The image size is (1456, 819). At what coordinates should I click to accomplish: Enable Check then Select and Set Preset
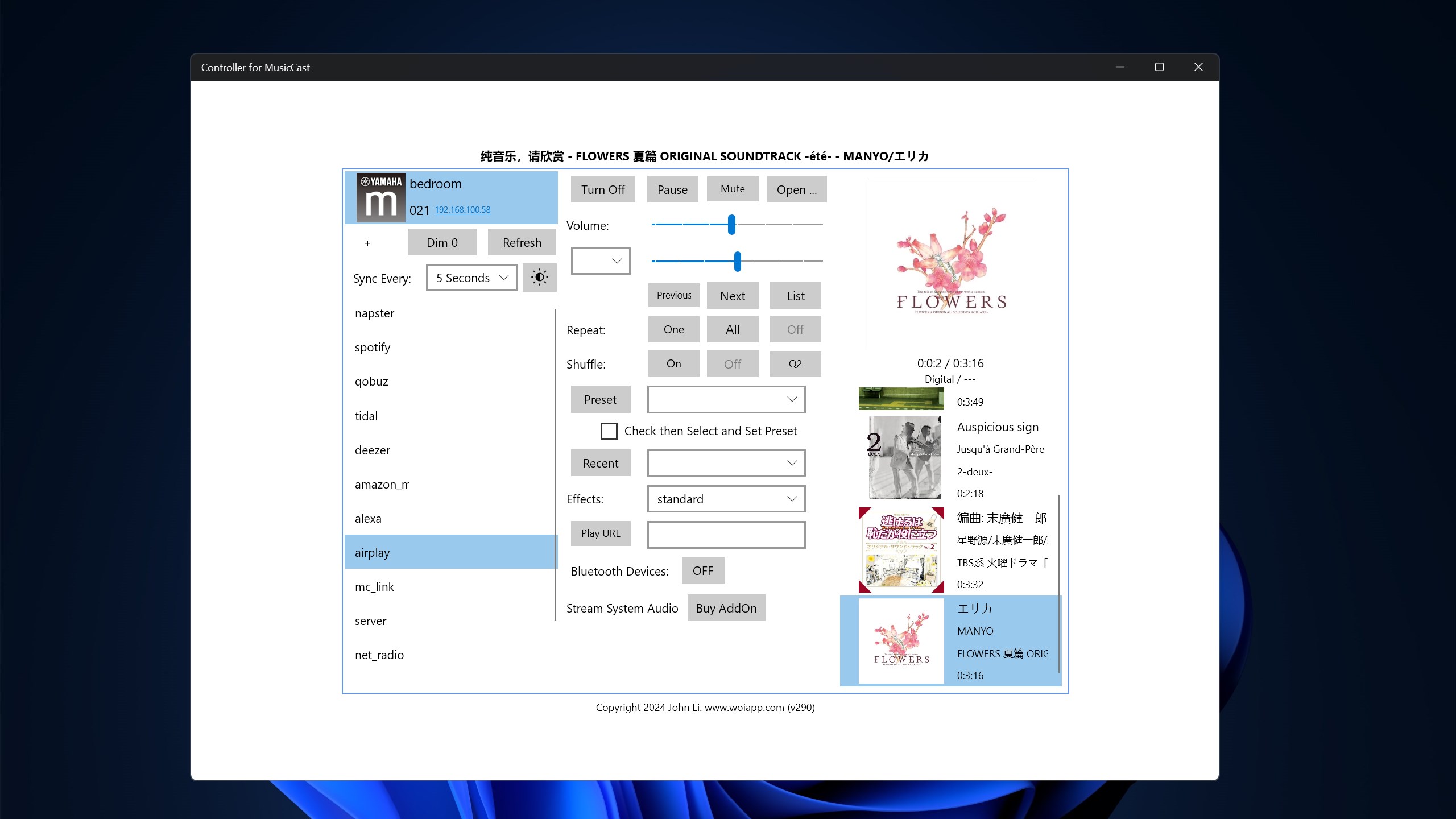pos(609,431)
